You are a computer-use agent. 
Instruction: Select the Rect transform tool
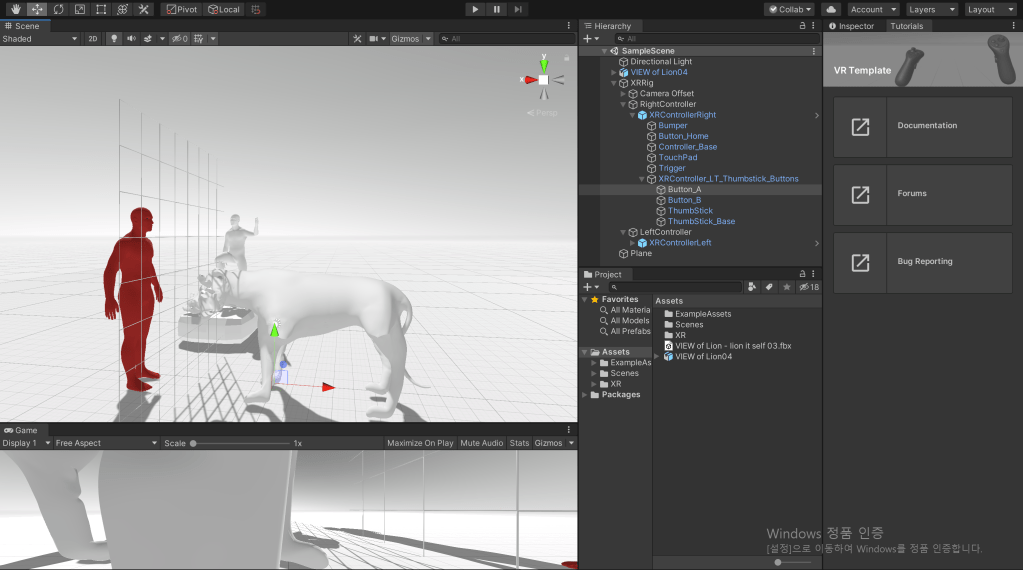click(x=101, y=9)
